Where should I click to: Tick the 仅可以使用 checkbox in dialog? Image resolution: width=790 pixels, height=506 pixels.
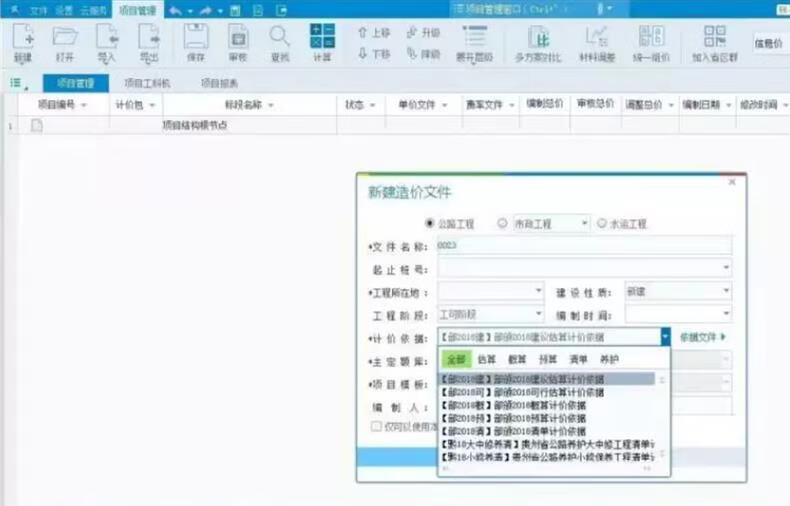click(x=376, y=426)
